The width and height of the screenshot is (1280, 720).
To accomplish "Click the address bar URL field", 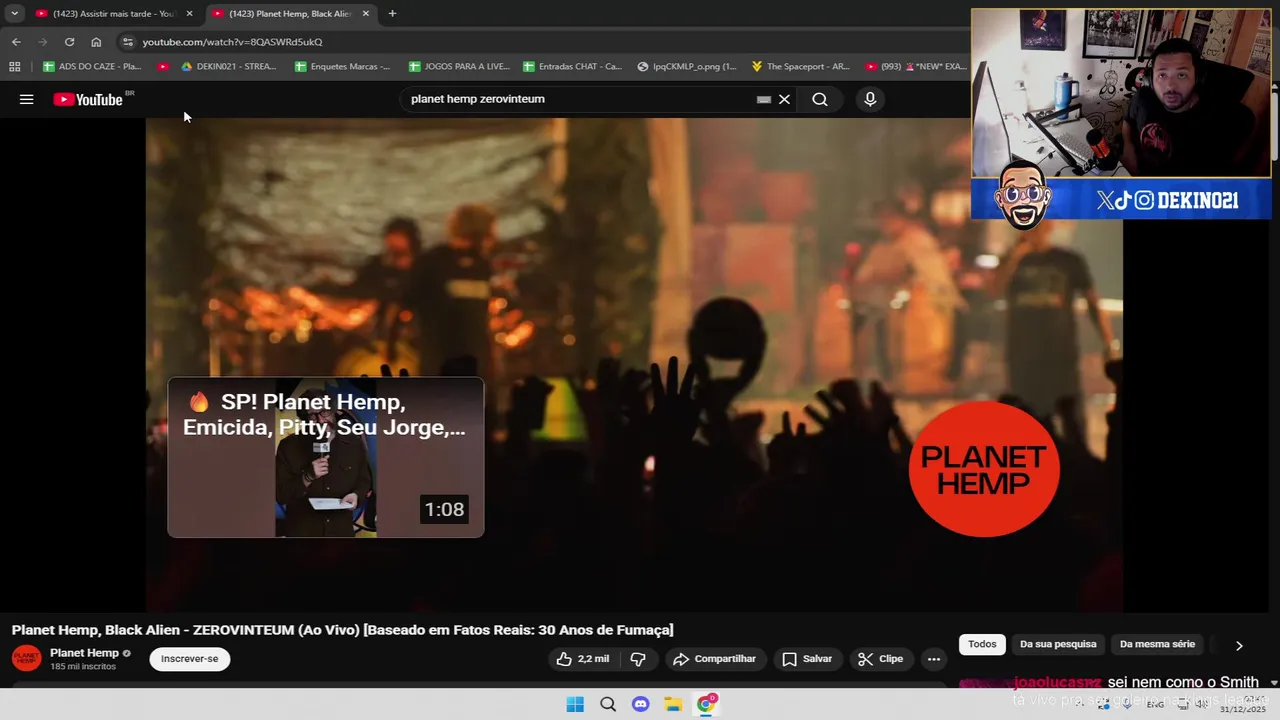I will coord(540,42).
